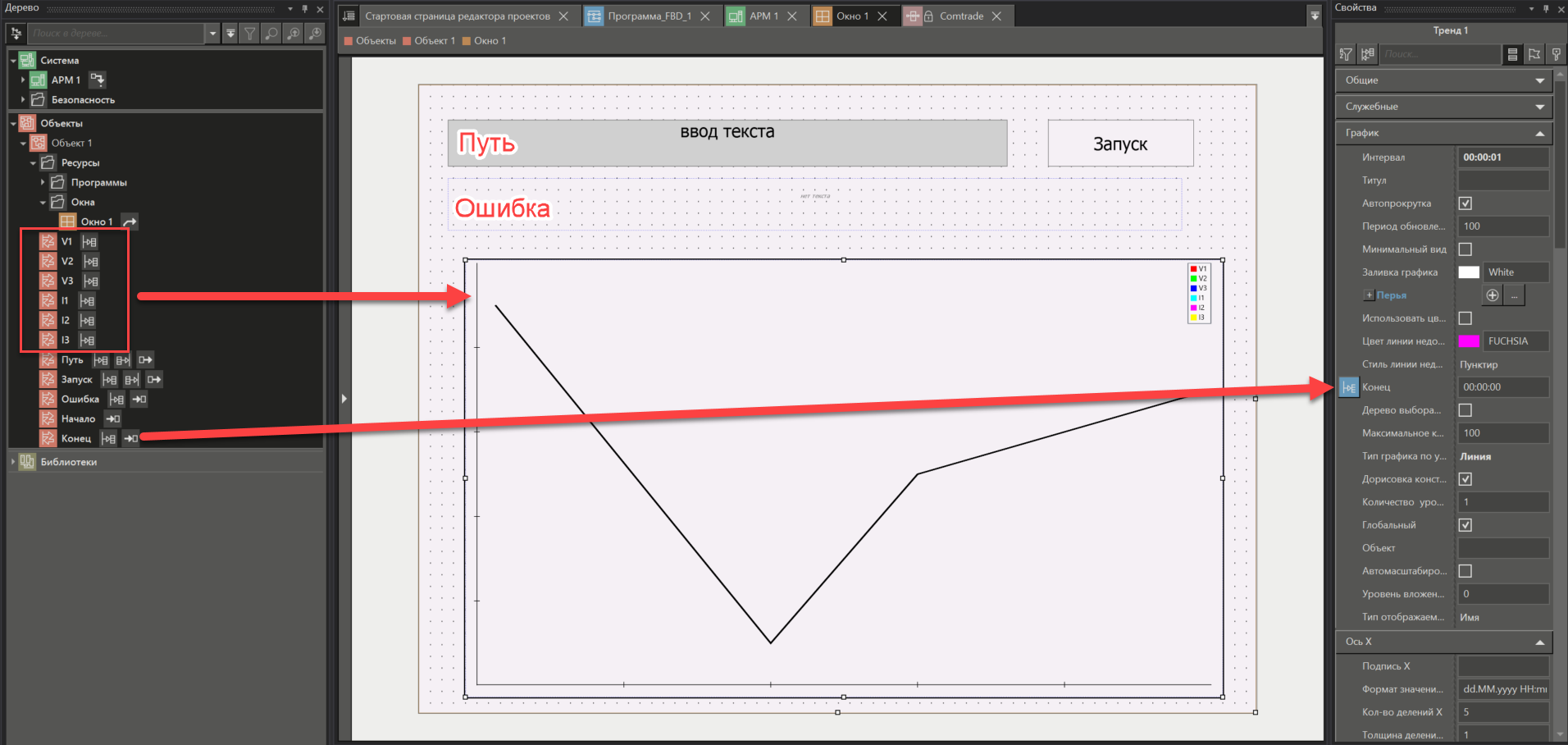Screen dimensions: 1568x745
Task: Click the add pen plus icon near Перья
Action: coord(1492,295)
